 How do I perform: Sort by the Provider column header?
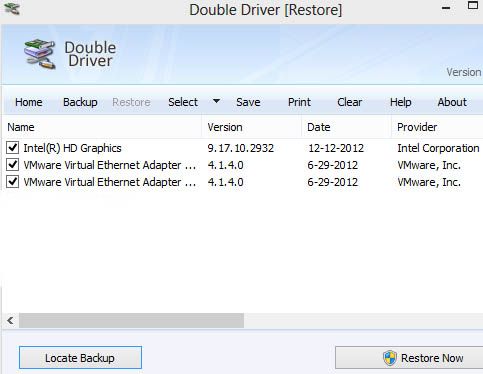[x=437, y=127]
